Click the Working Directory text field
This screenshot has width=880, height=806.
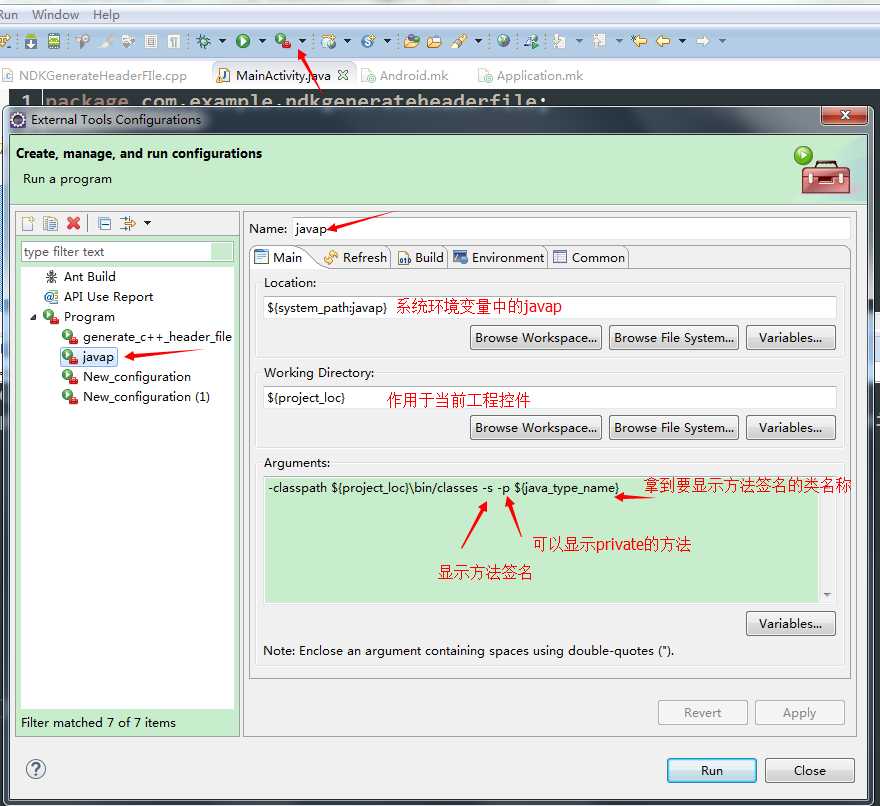click(550, 397)
